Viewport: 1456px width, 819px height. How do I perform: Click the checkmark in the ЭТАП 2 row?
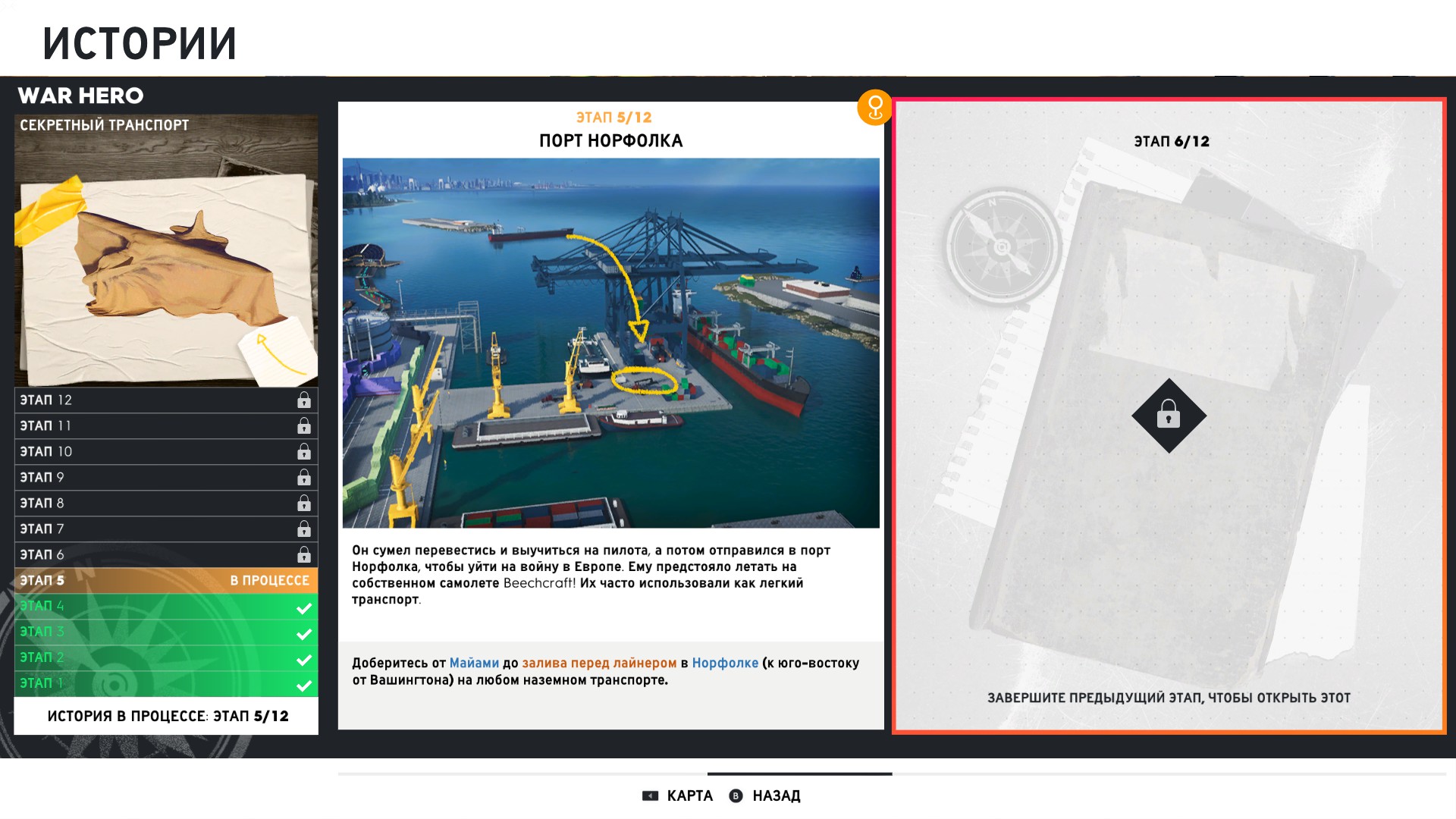[x=304, y=660]
